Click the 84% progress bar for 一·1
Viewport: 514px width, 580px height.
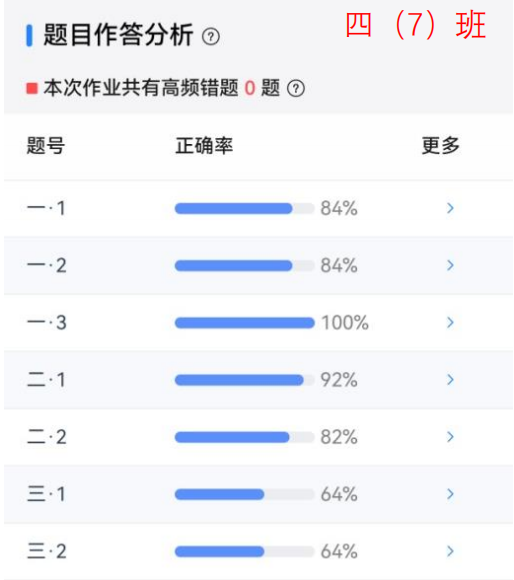click(244, 208)
